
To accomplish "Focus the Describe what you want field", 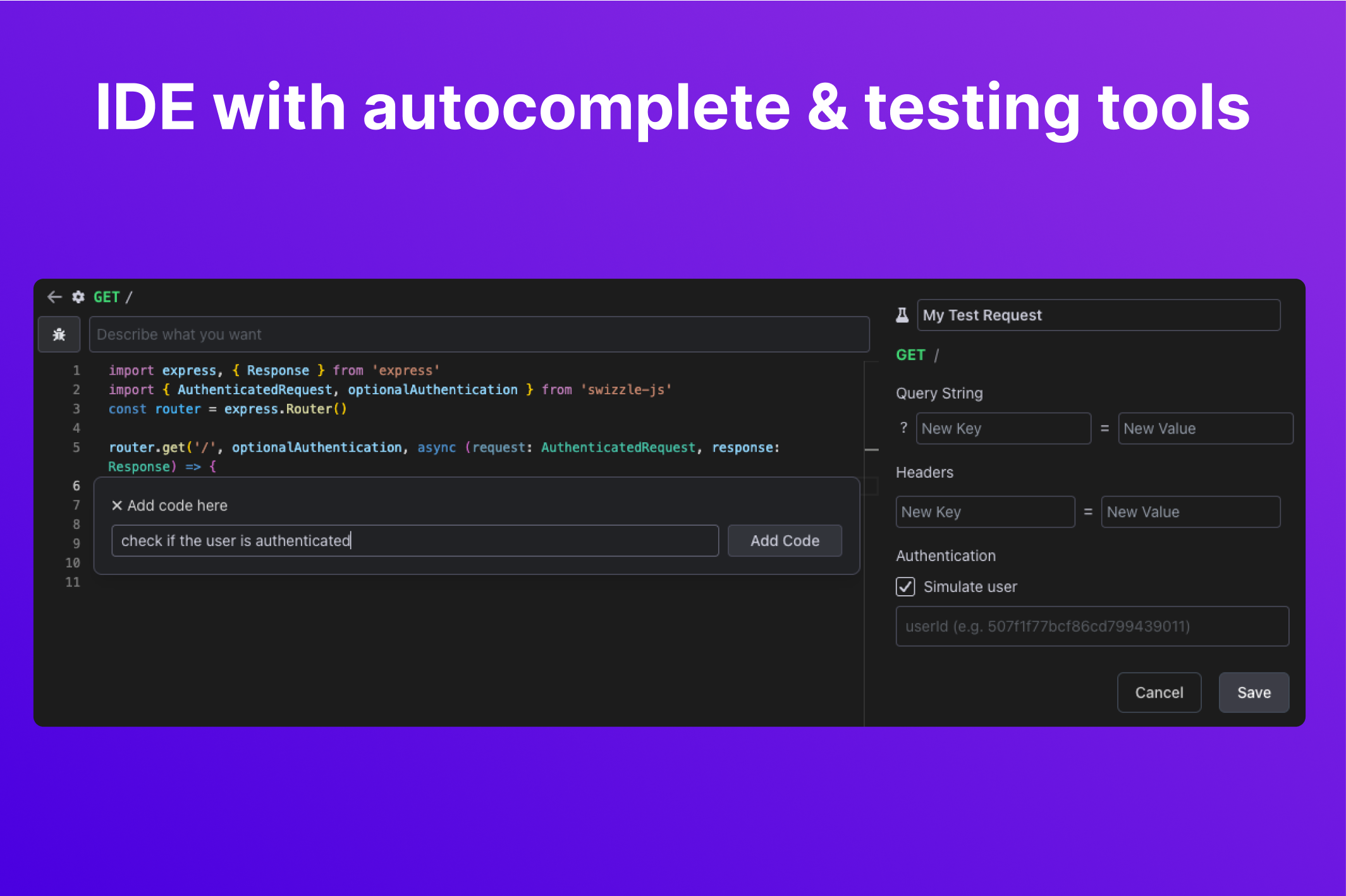I will (x=479, y=334).
